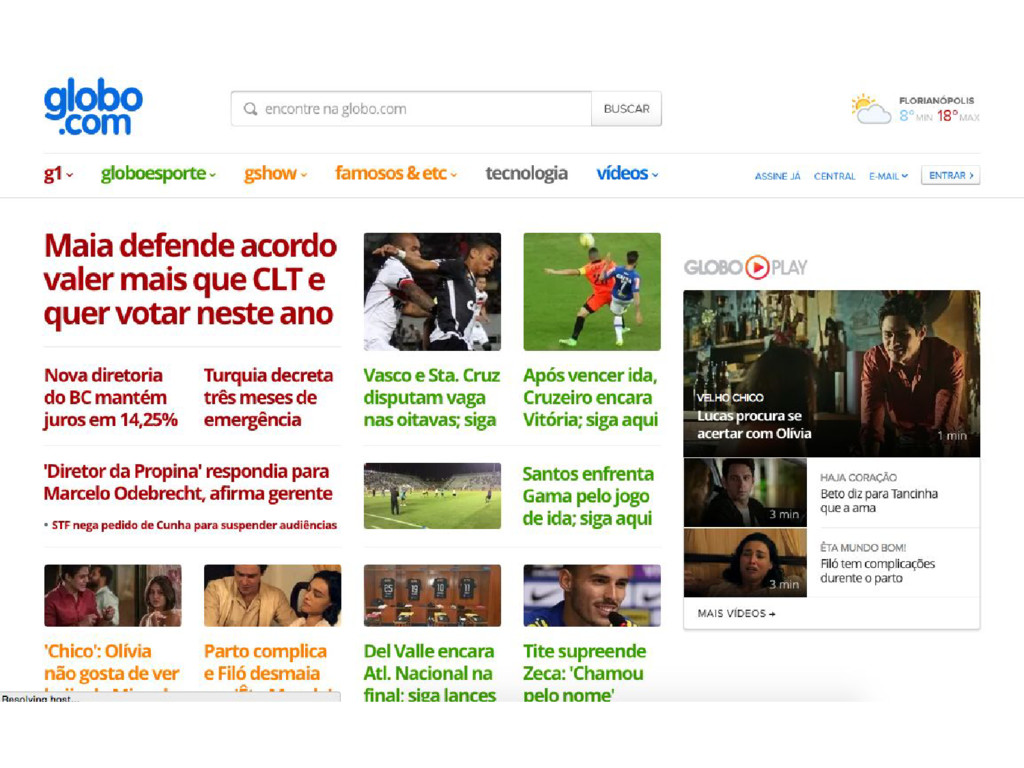The width and height of the screenshot is (1024, 768).
Task: Open 'Nova diretoria do BC mantém juros' story
Action: click(x=111, y=398)
